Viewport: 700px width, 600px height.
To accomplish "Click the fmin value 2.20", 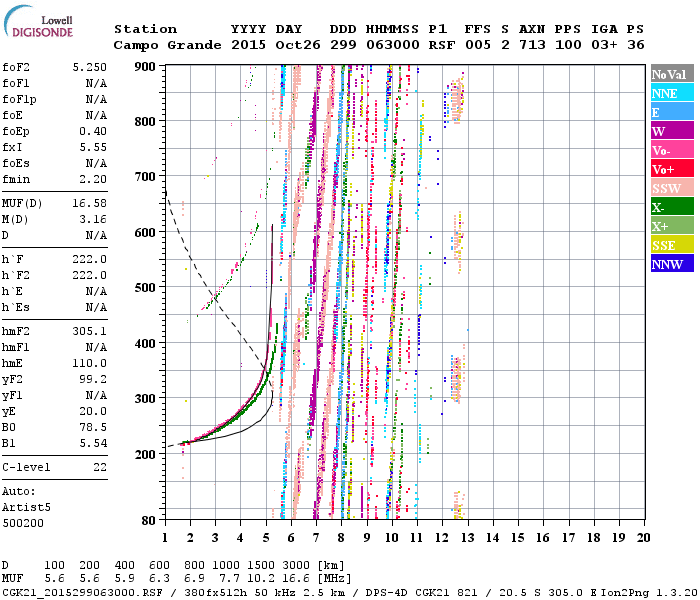I will click(93, 179).
